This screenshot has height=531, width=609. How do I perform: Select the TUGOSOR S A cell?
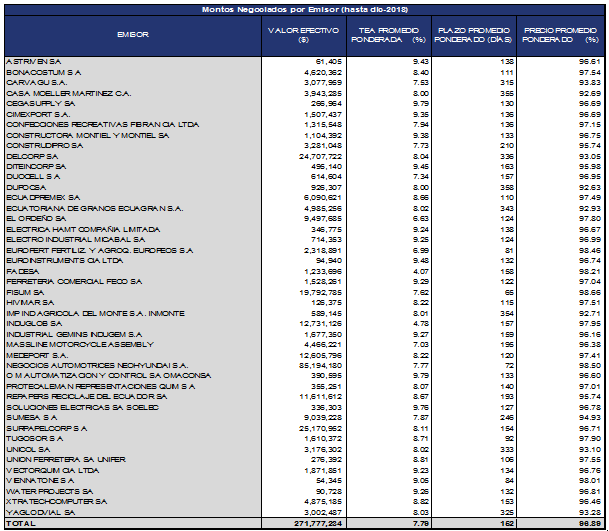35,439
